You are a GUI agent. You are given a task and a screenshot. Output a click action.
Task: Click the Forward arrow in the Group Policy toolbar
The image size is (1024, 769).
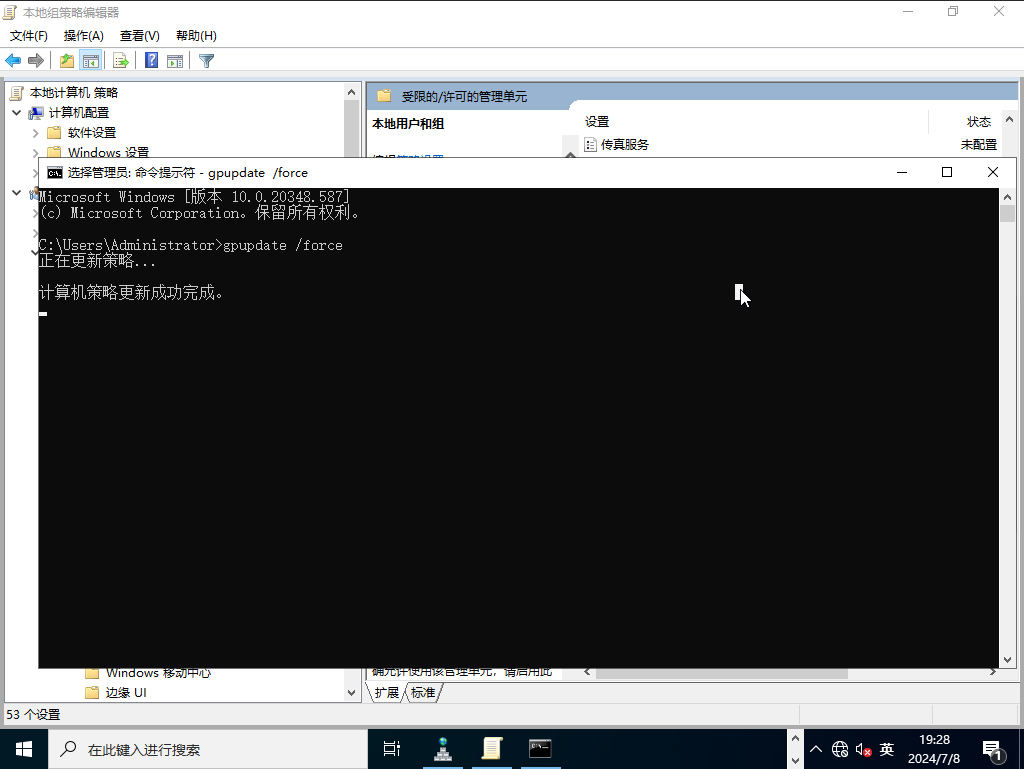tap(36, 61)
